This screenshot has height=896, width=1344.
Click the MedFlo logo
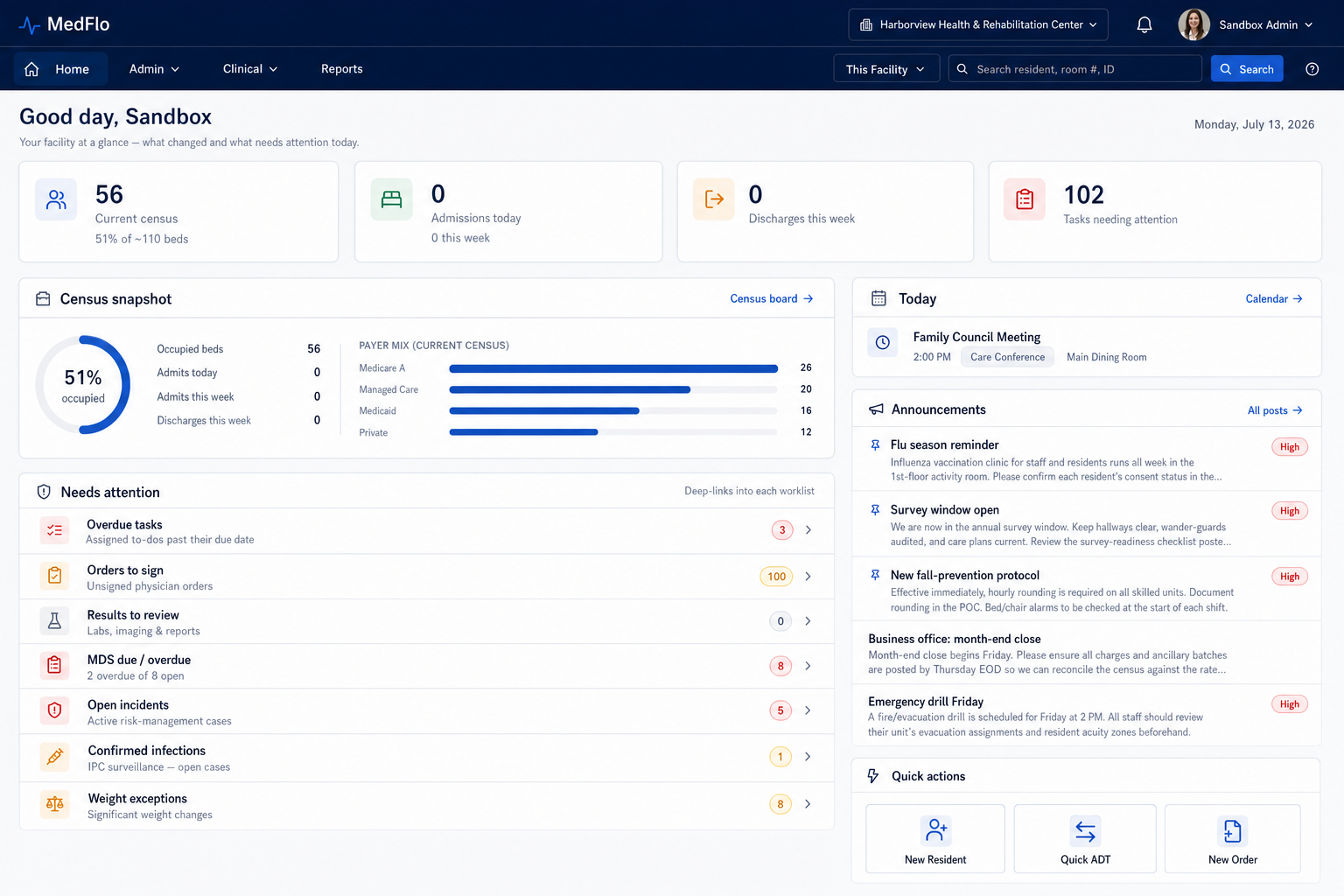point(64,24)
